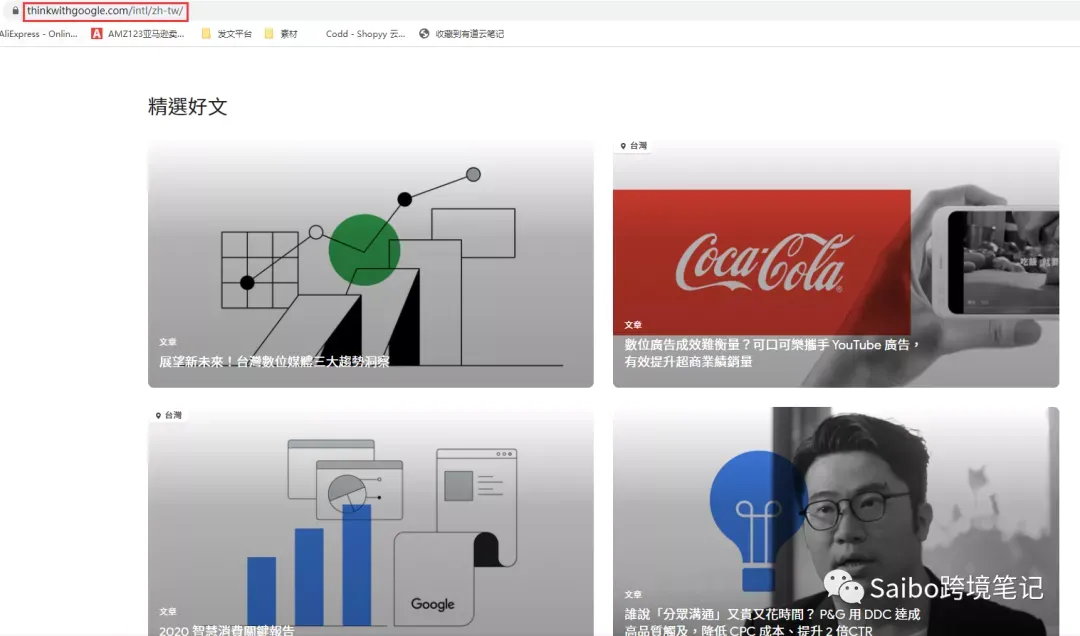This screenshot has width=1080, height=636.
Task: Click the globe icon beside 收藏到有道云笔记
Action: [424, 33]
